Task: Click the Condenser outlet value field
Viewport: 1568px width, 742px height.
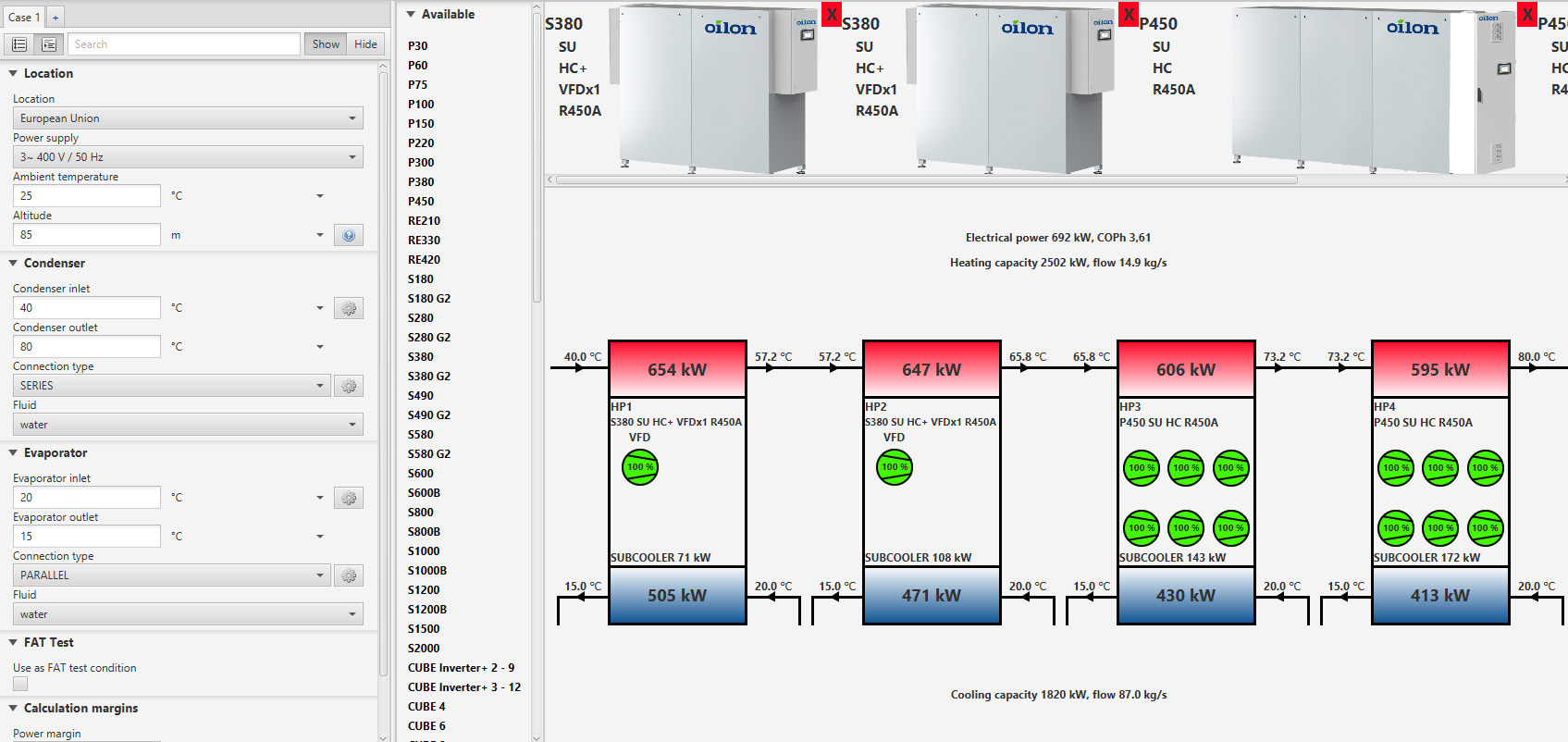Action: [x=87, y=347]
